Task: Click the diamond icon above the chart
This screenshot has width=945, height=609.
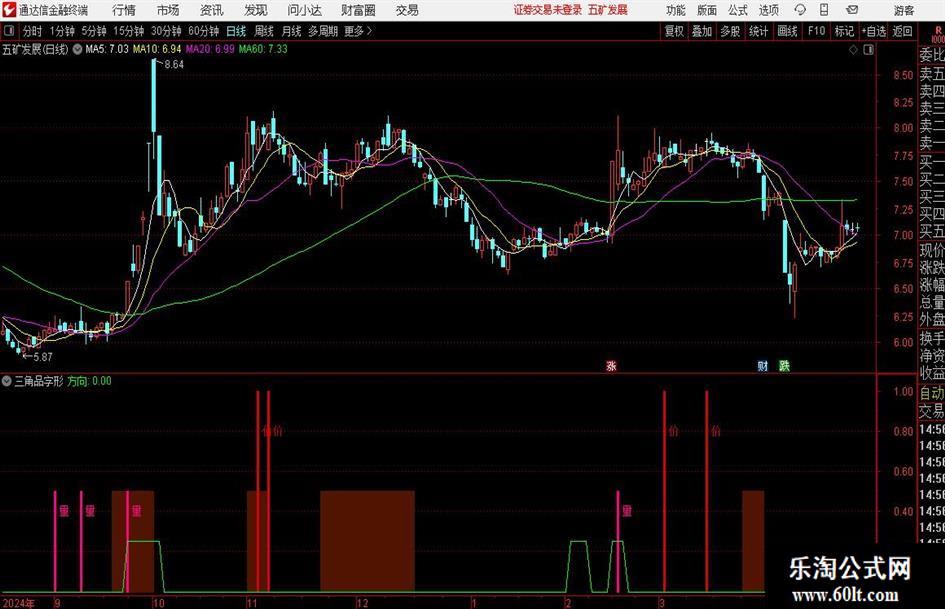Action: coord(853,50)
